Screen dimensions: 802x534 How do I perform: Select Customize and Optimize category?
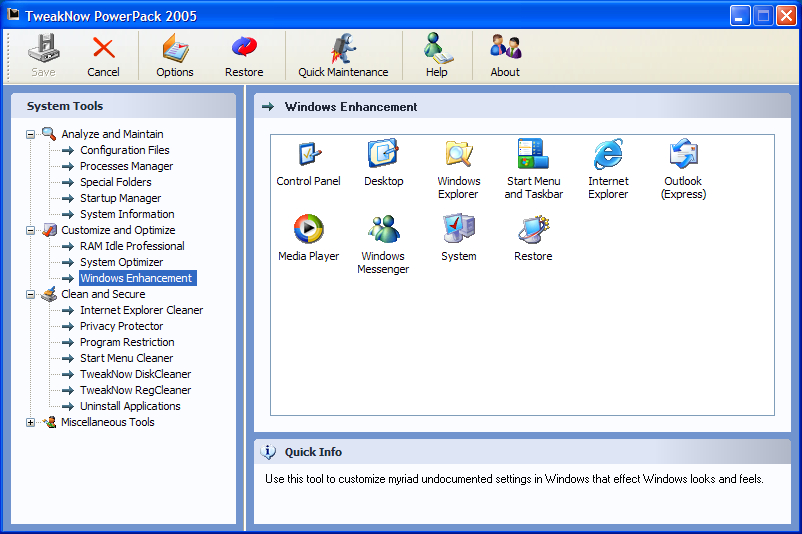click(118, 230)
